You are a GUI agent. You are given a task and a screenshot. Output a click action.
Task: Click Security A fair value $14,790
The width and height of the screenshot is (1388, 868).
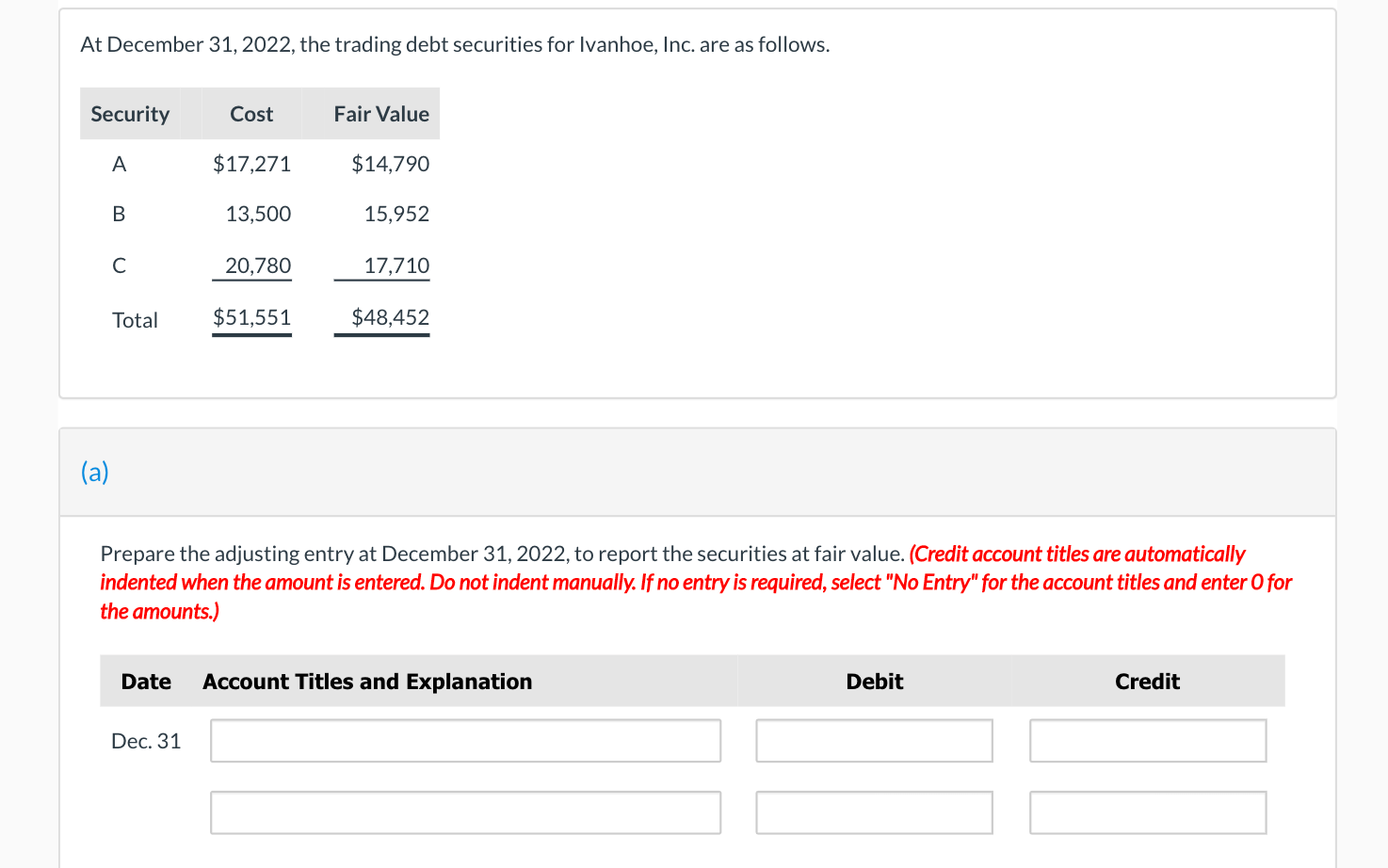(390, 164)
